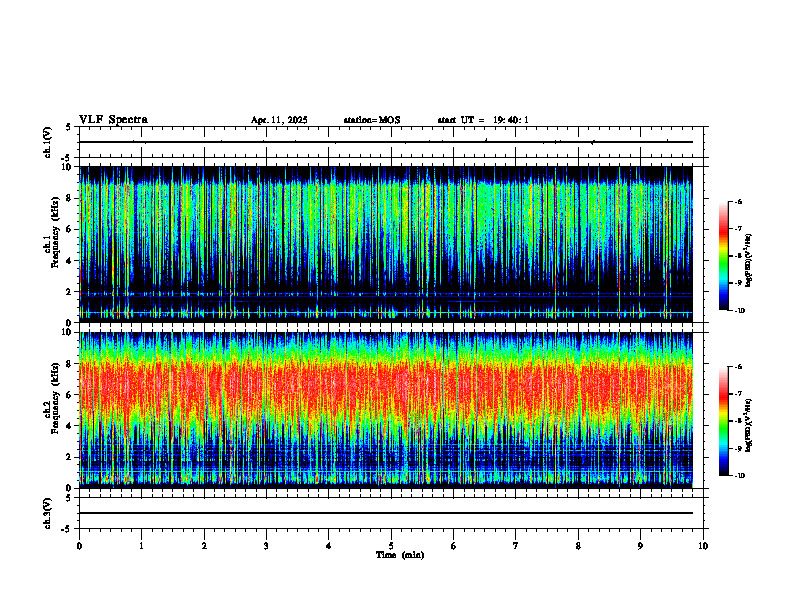Click the ch.2 frequency axis "8" tick label
792x612 pixels.
(x=70, y=364)
